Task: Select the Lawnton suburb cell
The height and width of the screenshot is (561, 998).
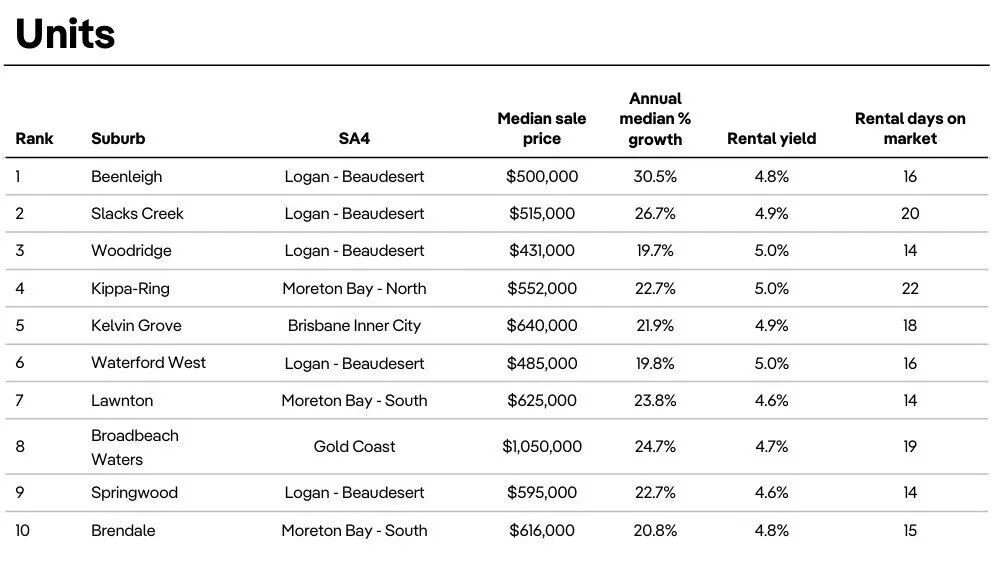Action: [x=122, y=401]
